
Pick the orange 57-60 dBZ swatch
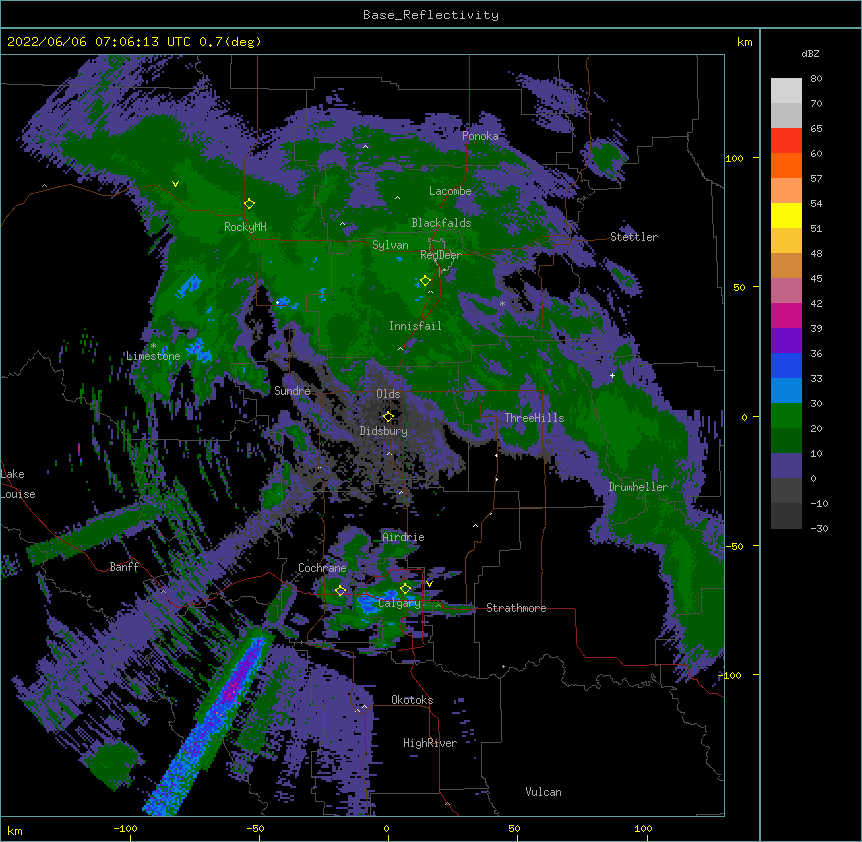point(786,165)
